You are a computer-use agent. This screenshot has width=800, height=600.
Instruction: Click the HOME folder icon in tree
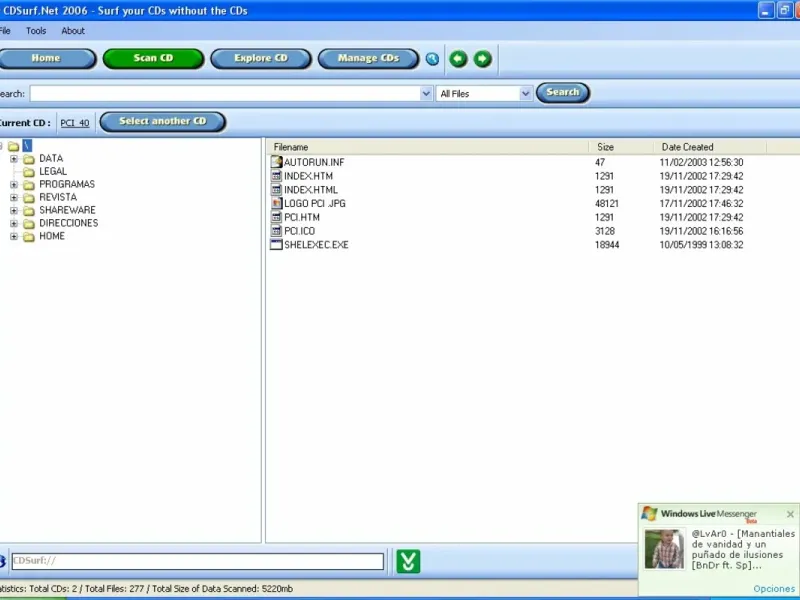pyautogui.click(x=29, y=237)
